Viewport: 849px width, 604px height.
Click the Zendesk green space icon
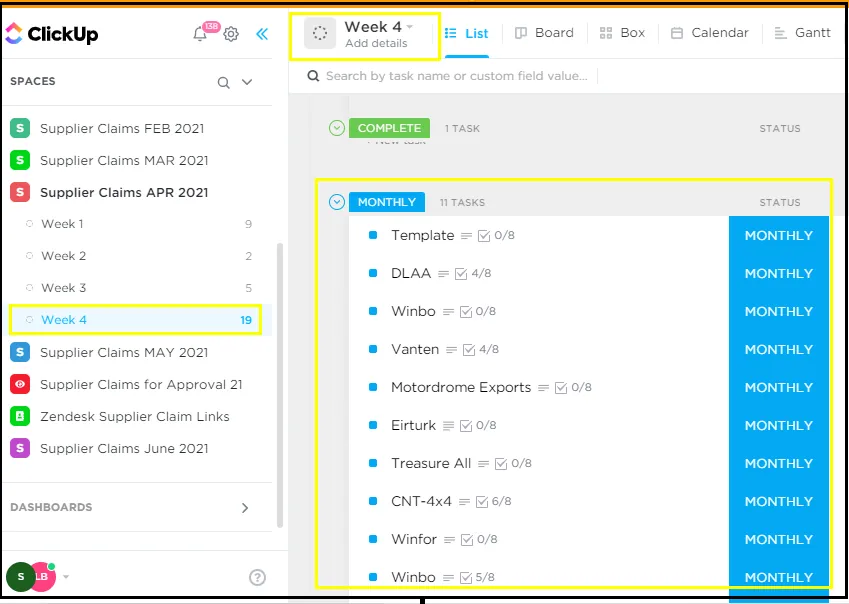[x=20, y=416]
